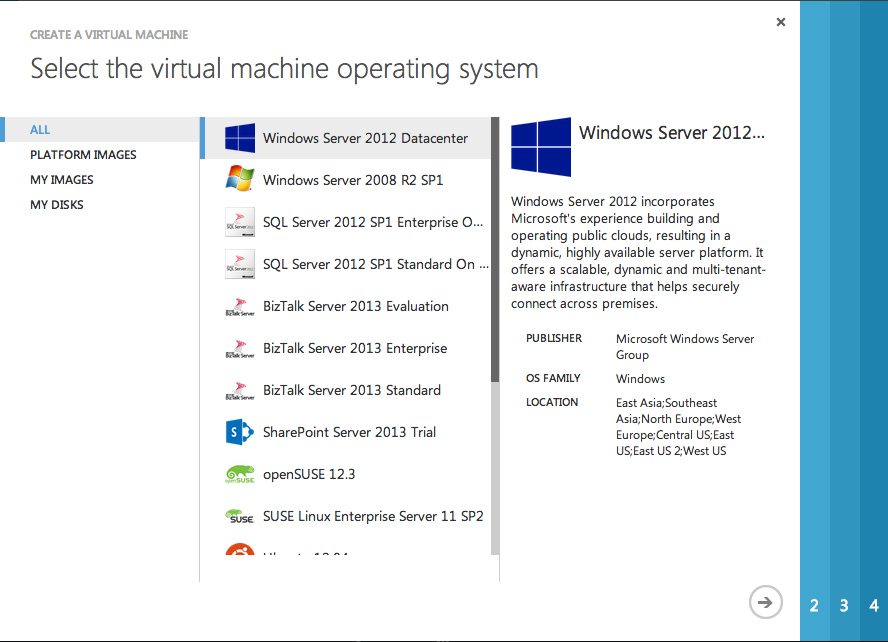The height and width of the screenshot is (642, 888).
Task: Go to next step with arrow button
Action: point(765,602)
